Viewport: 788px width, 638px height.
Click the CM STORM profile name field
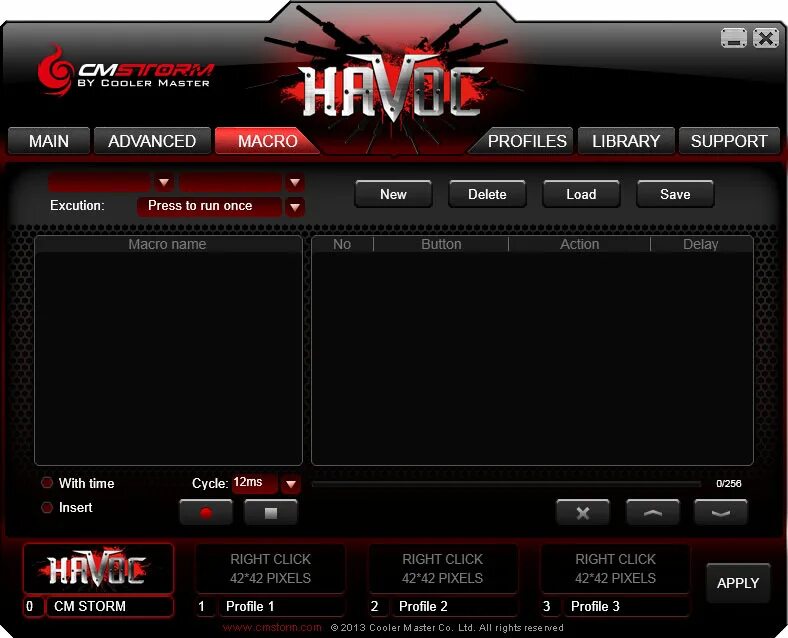(110, 606)
